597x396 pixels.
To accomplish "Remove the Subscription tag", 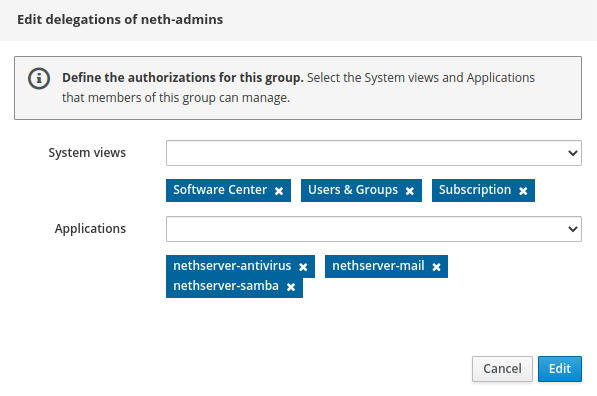I will click(523, 191).
